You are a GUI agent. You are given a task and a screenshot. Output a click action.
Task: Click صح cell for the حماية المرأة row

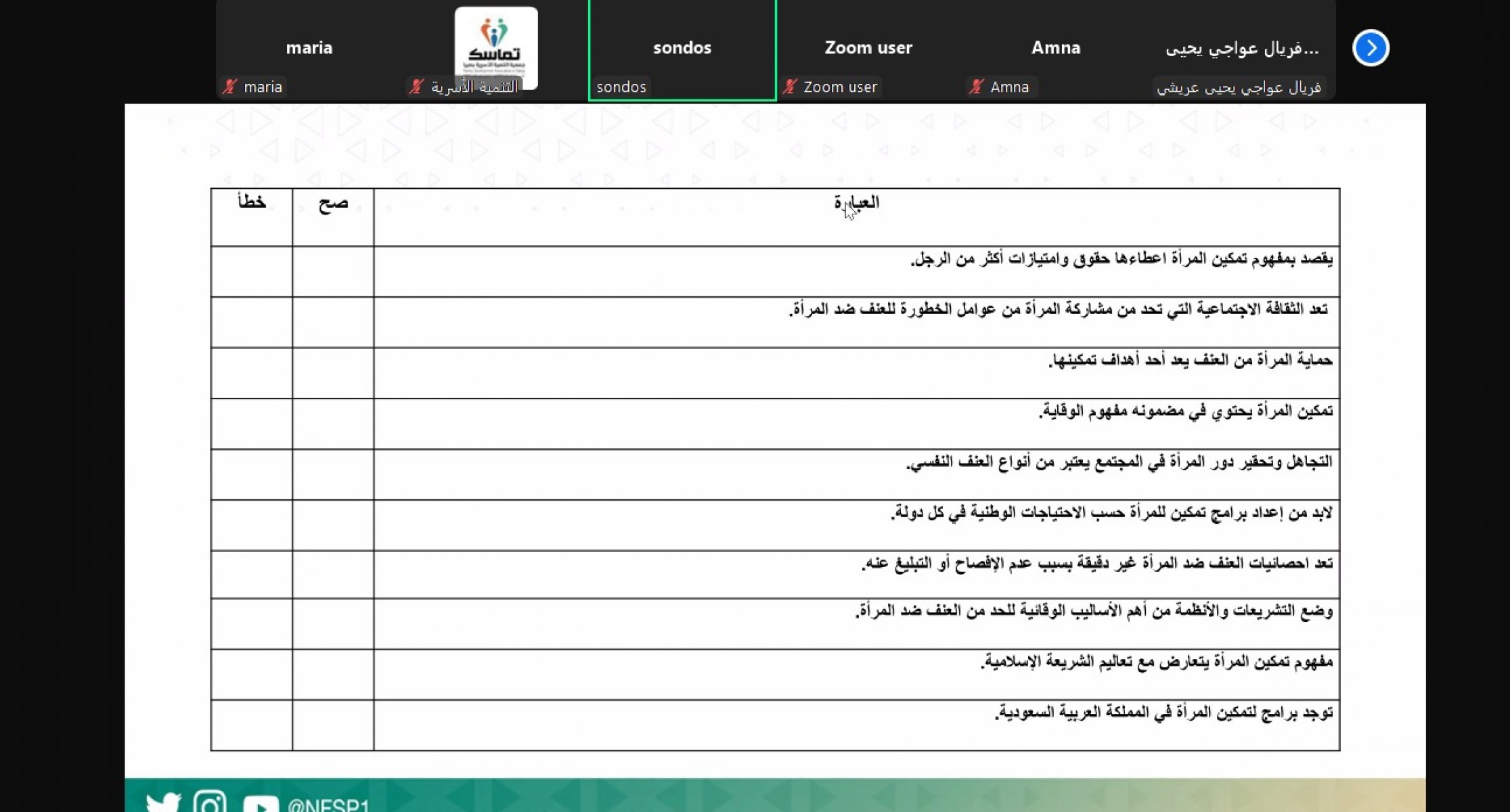[x=333, y=373]
